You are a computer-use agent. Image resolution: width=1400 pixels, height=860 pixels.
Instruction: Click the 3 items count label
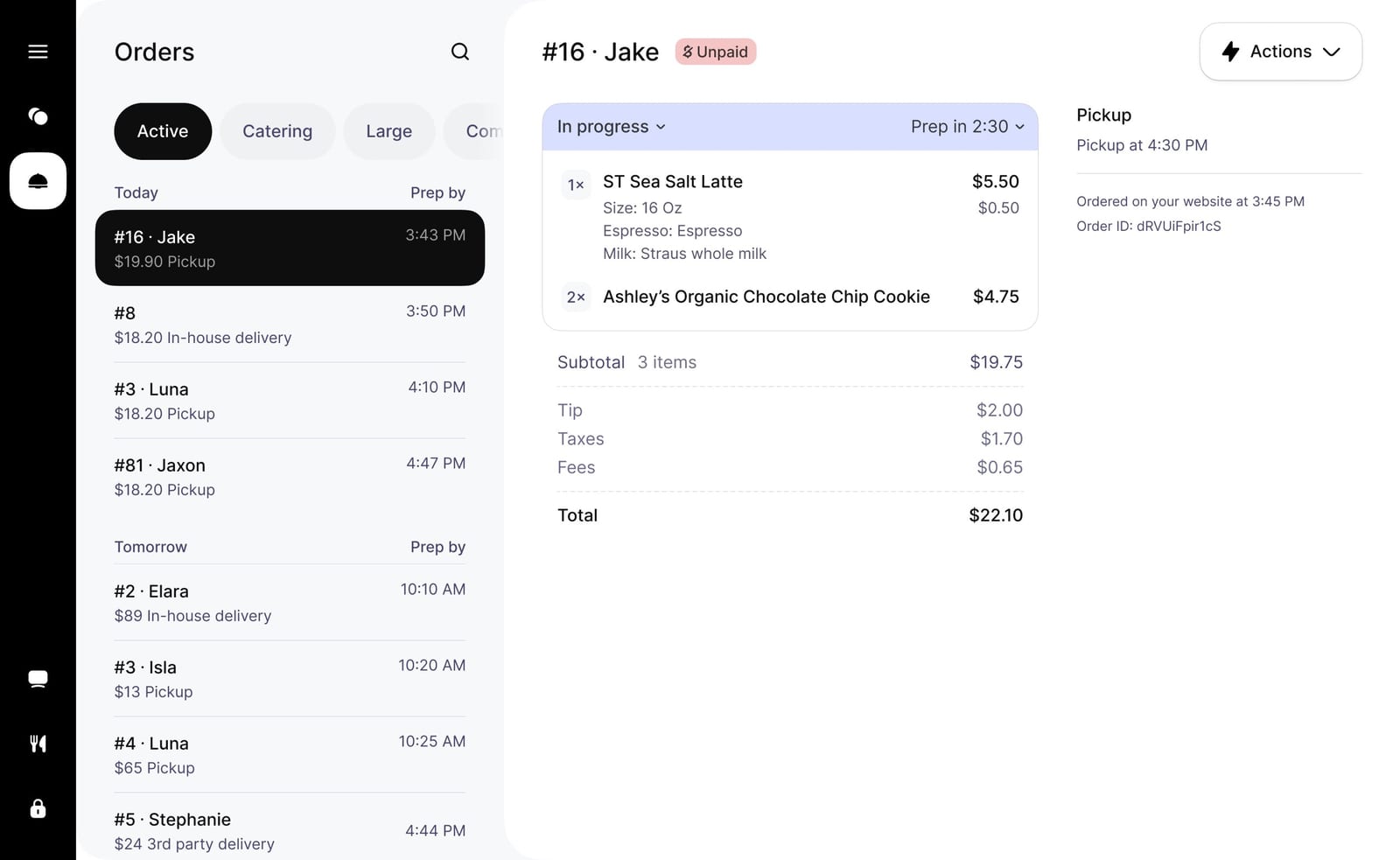tap(667, 362)
